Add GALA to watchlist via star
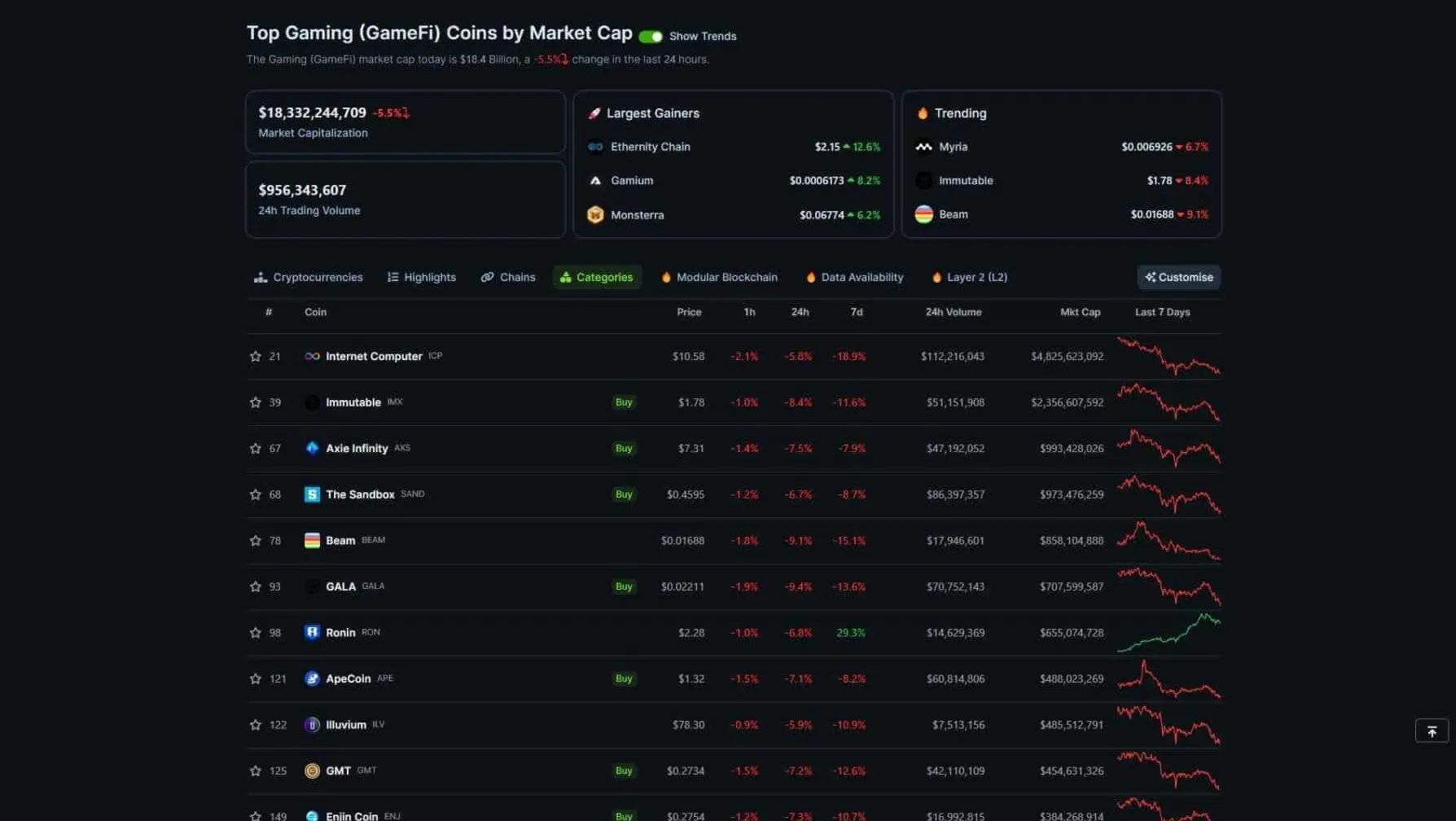This screenshot has width=1456, height=821. click(x=254, y=586)
